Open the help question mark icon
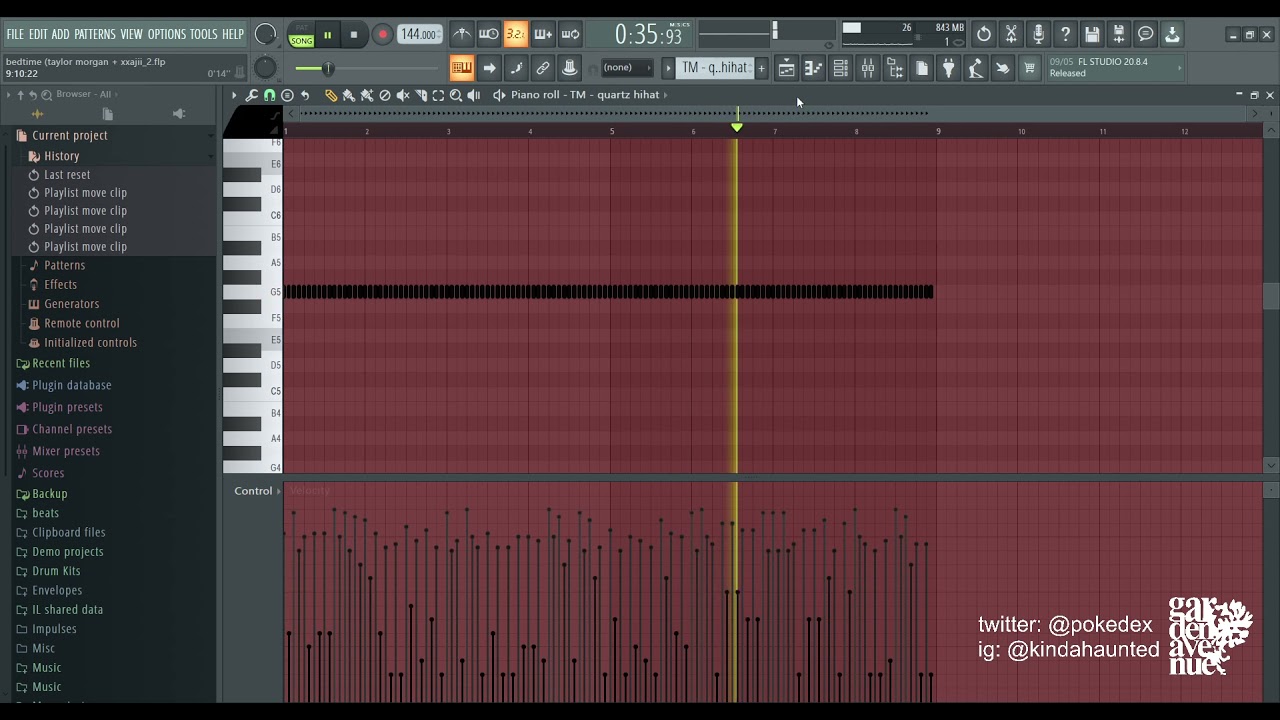Screen dimensions: 1280x720 (1065, 35)
